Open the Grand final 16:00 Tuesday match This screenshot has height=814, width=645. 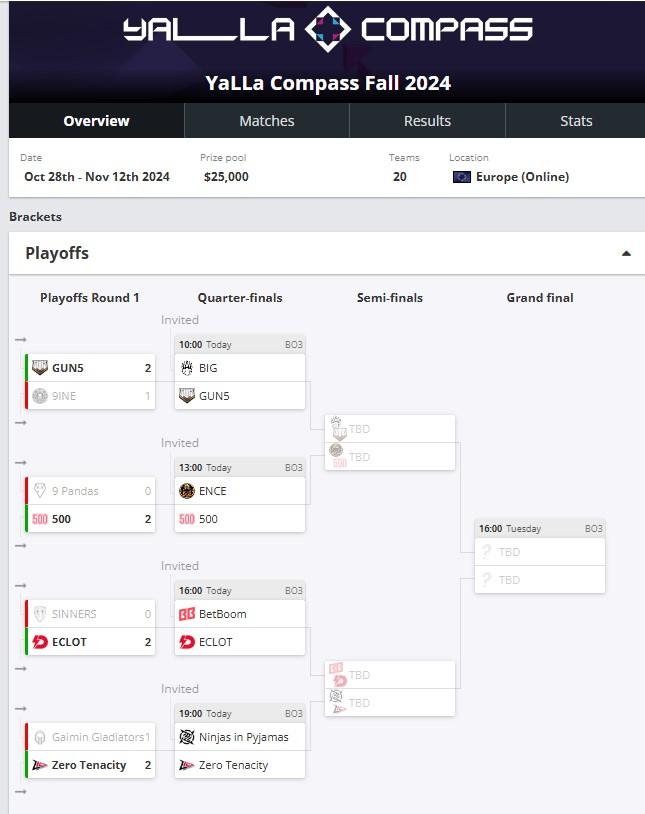point(540,557)
